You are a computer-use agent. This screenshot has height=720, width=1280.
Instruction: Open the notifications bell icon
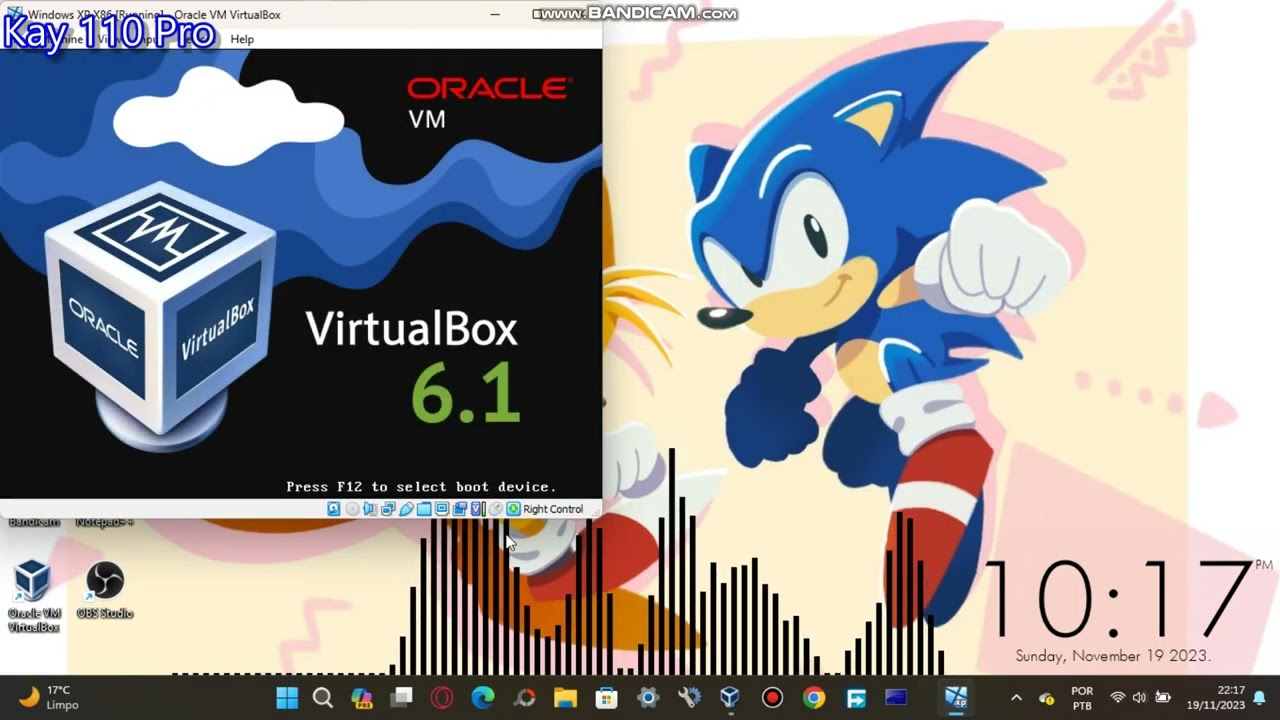tap(1260, 697)
